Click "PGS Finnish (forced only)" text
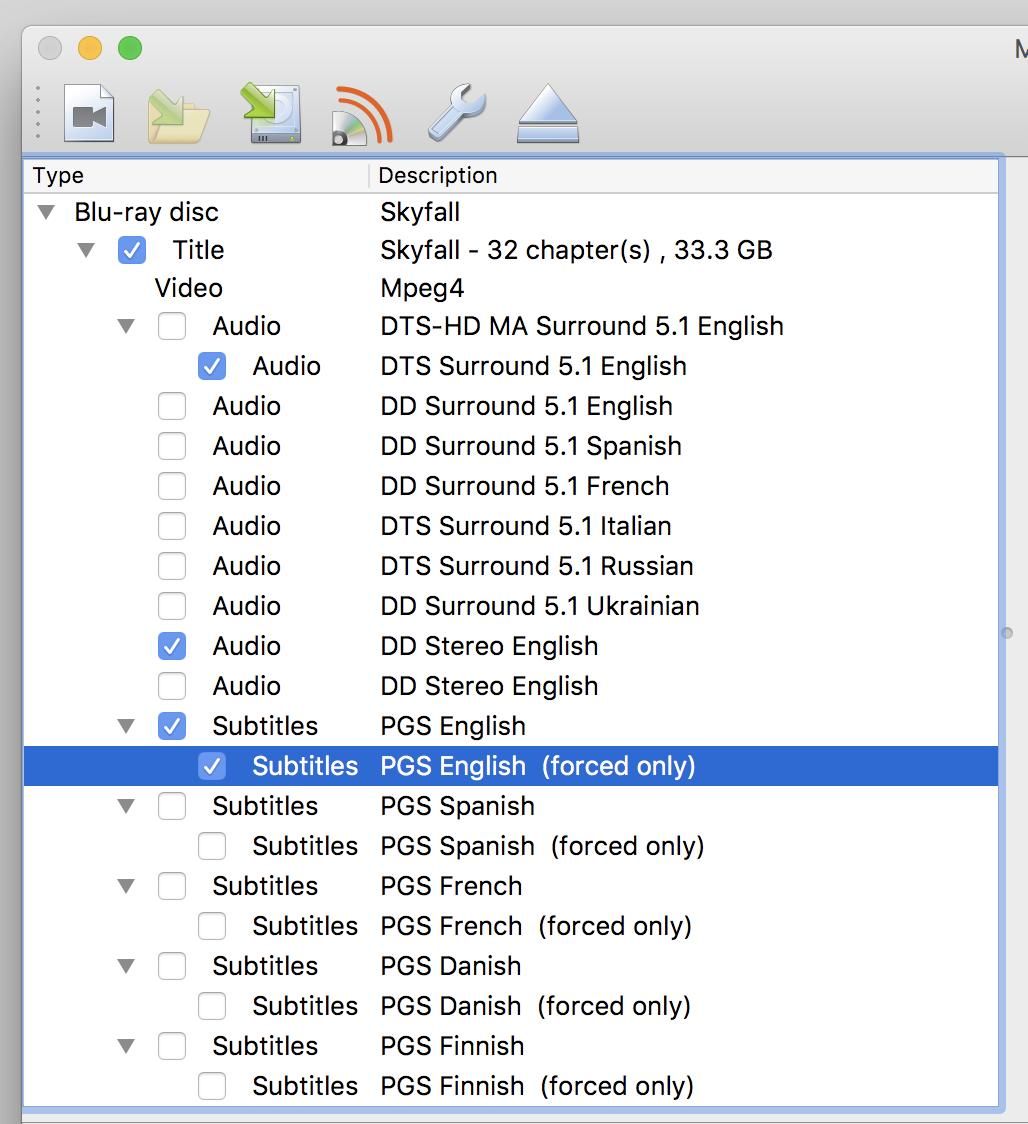Image resolution: width=1028 pixels, height=1124 pixels. click(537, 1087)
